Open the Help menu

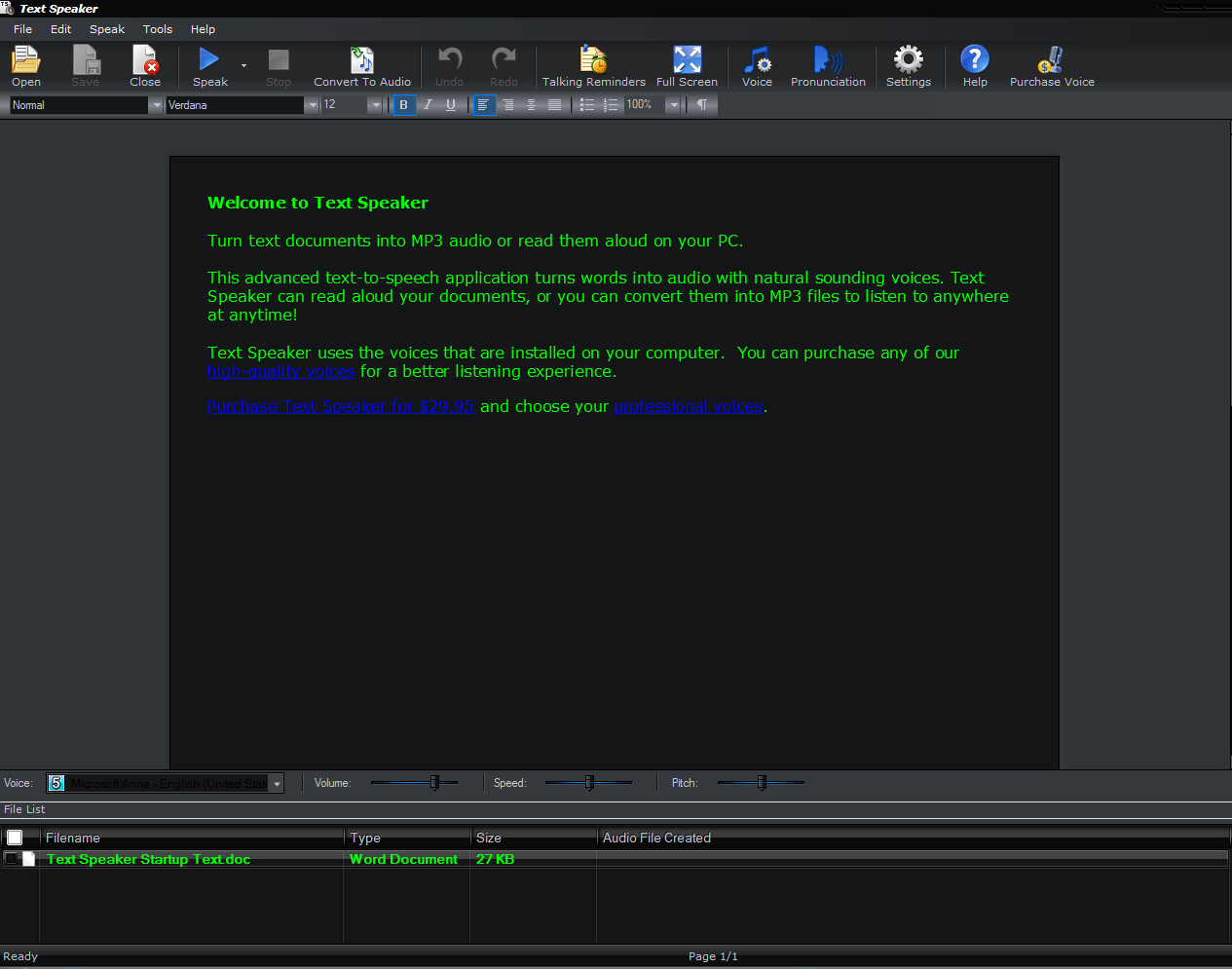tap(203, 29)
